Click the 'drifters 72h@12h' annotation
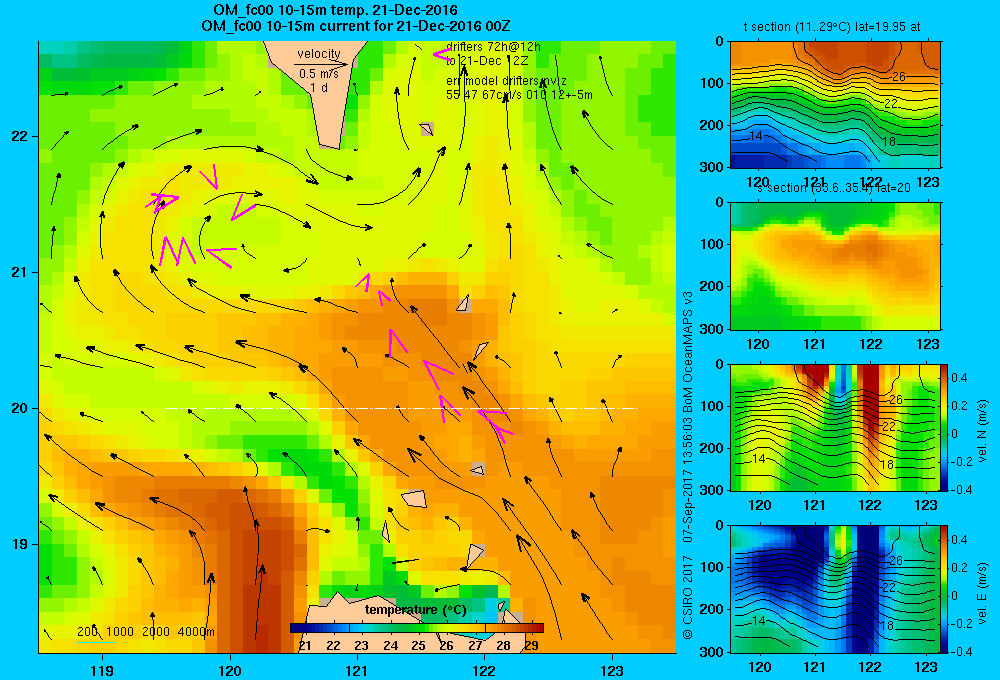This screenshot has width=1000, height=680. coord(493,47)
